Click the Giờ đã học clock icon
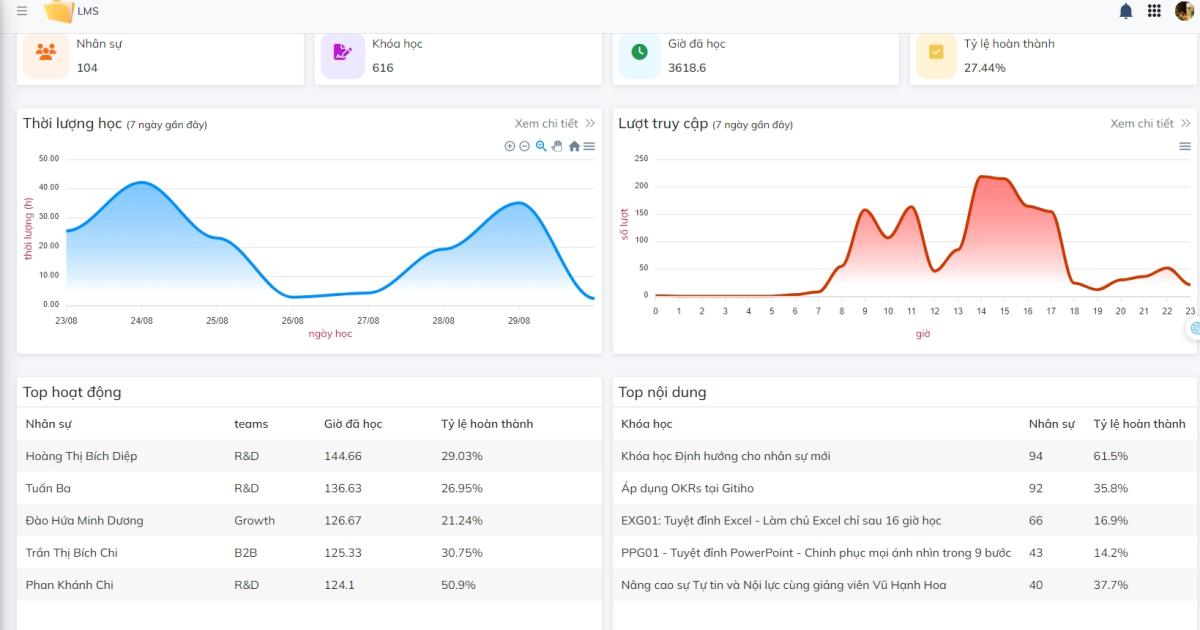This screenshot has height=630, width=1200. click(639, 53)
